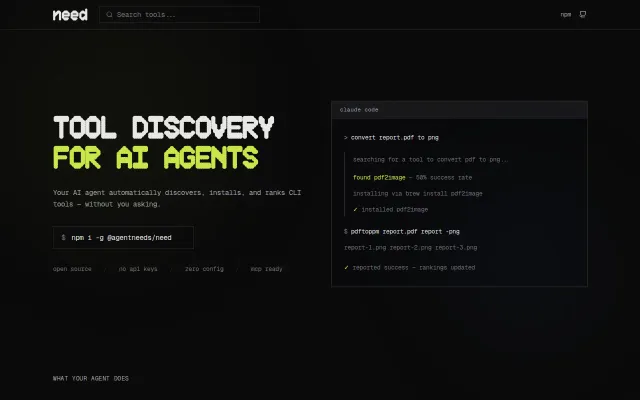Click 'reported success - rankings updated' line

click(410, 268)
